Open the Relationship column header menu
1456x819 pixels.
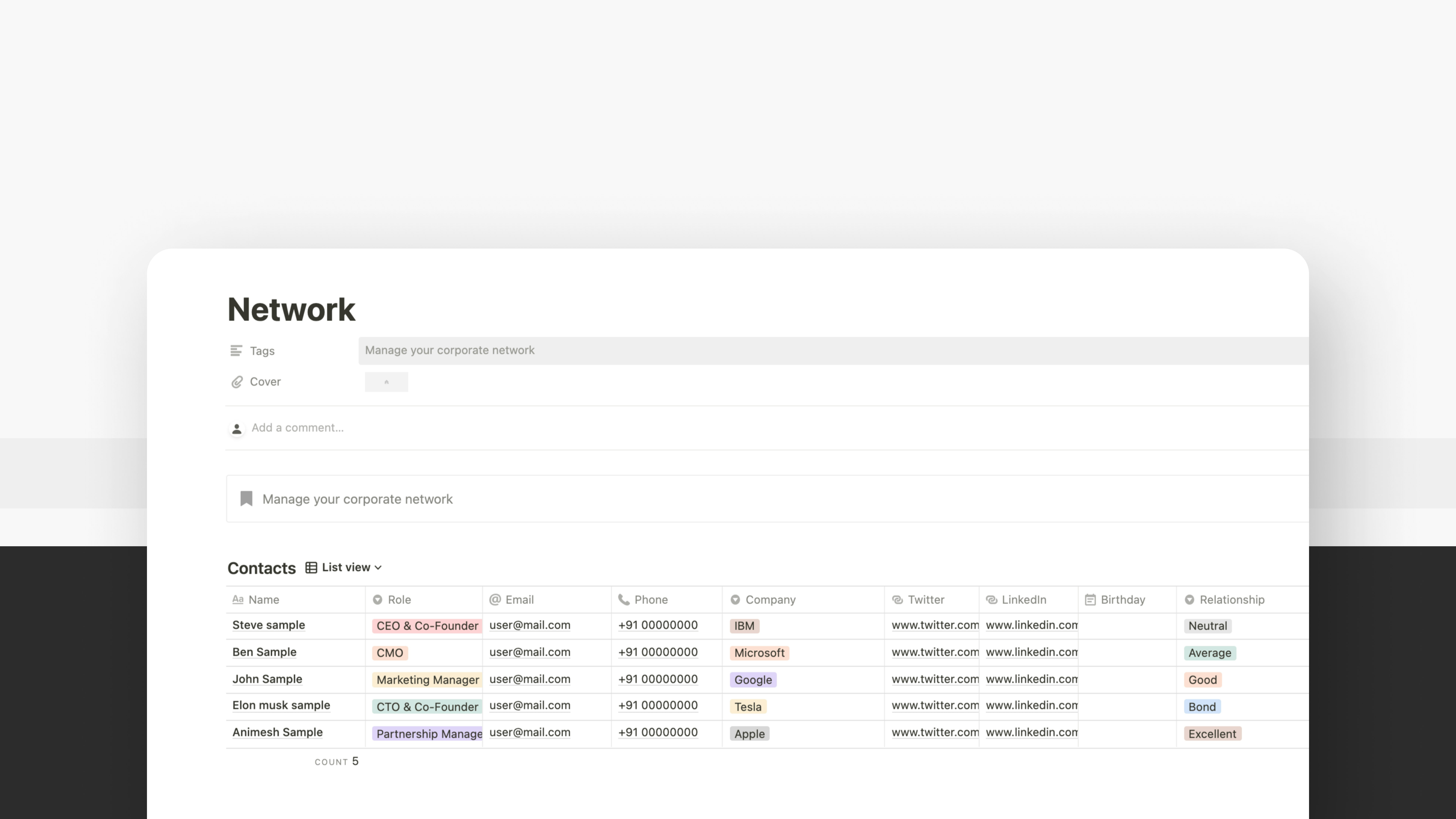point(1232,600)
